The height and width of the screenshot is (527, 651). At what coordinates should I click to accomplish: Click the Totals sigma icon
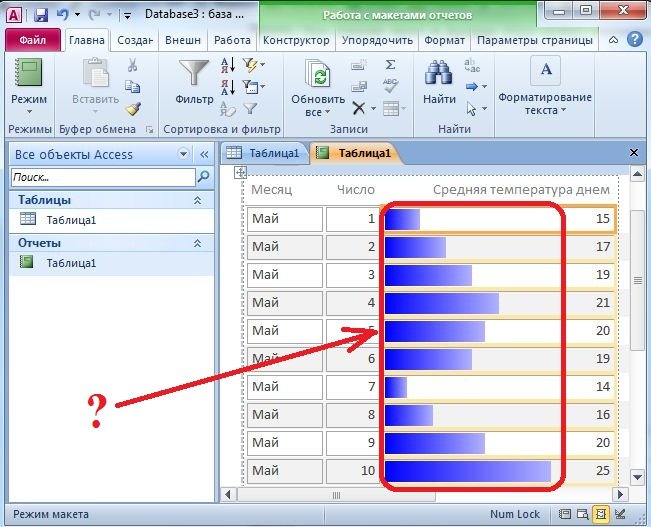pos(390,65)
